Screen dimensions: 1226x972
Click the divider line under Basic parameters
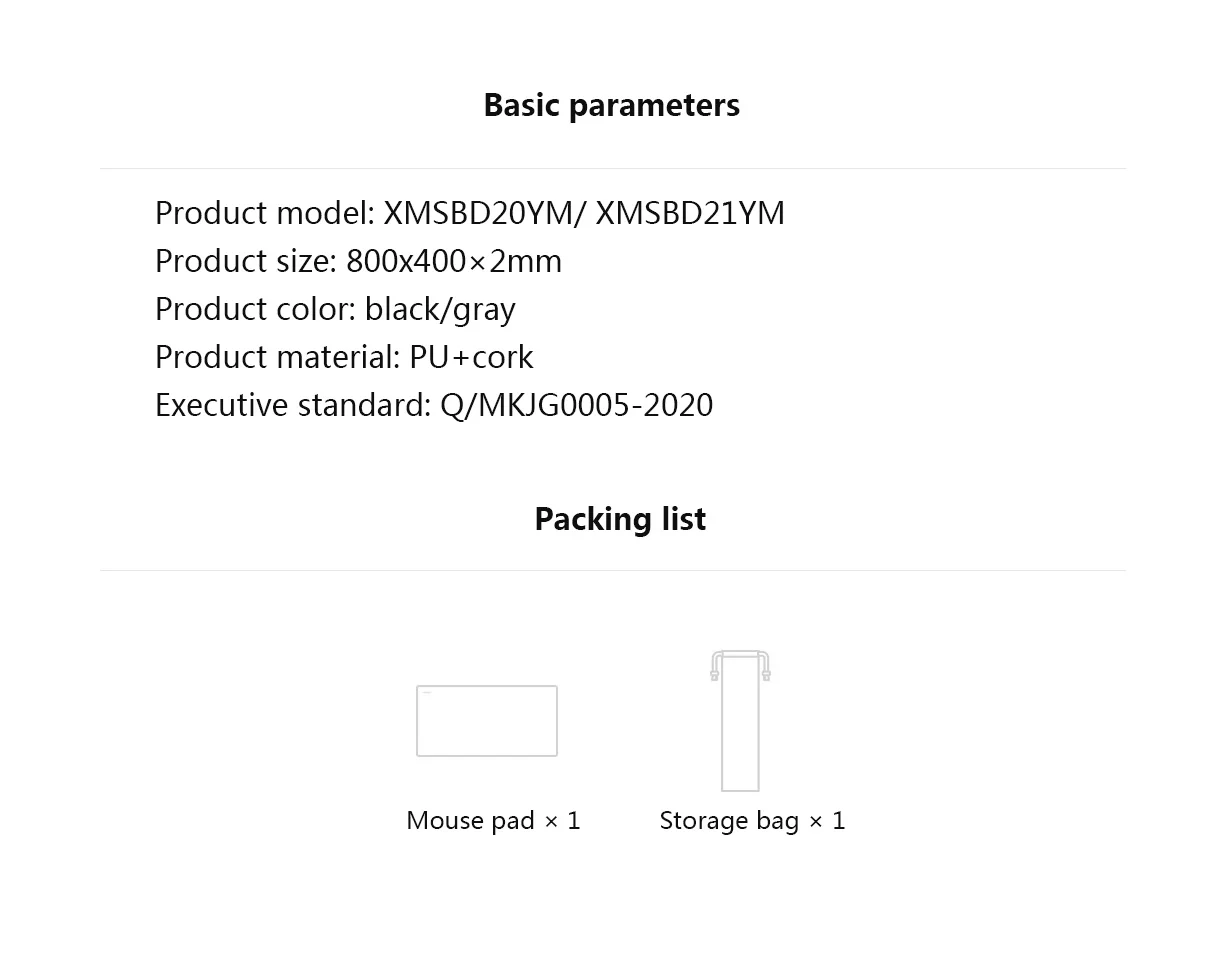[612, 168]
